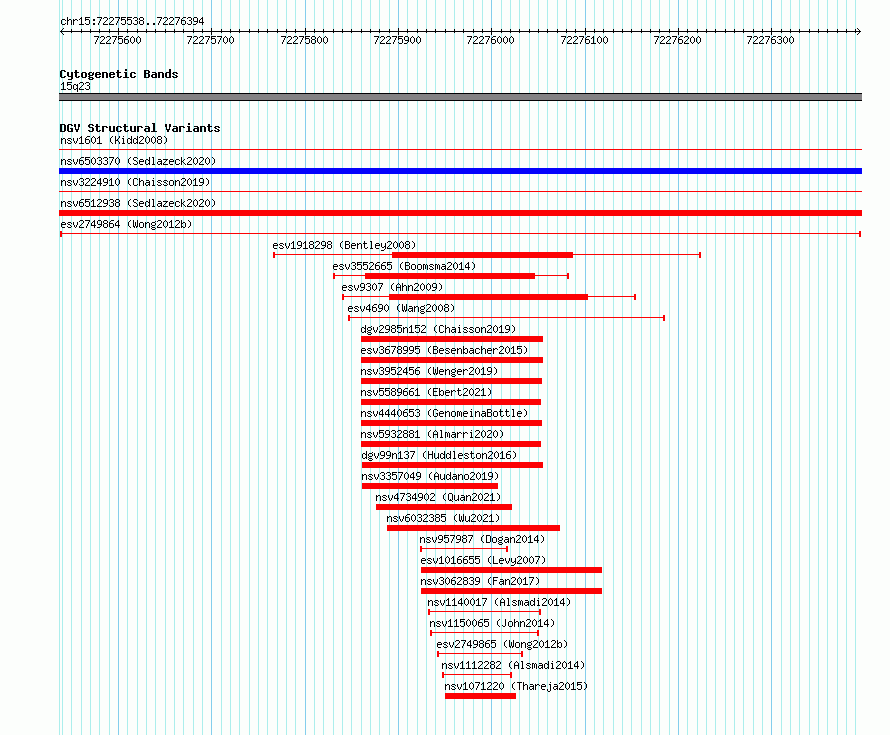
Task: Select the nsv5589661 red bar
Action: (451, 402)
